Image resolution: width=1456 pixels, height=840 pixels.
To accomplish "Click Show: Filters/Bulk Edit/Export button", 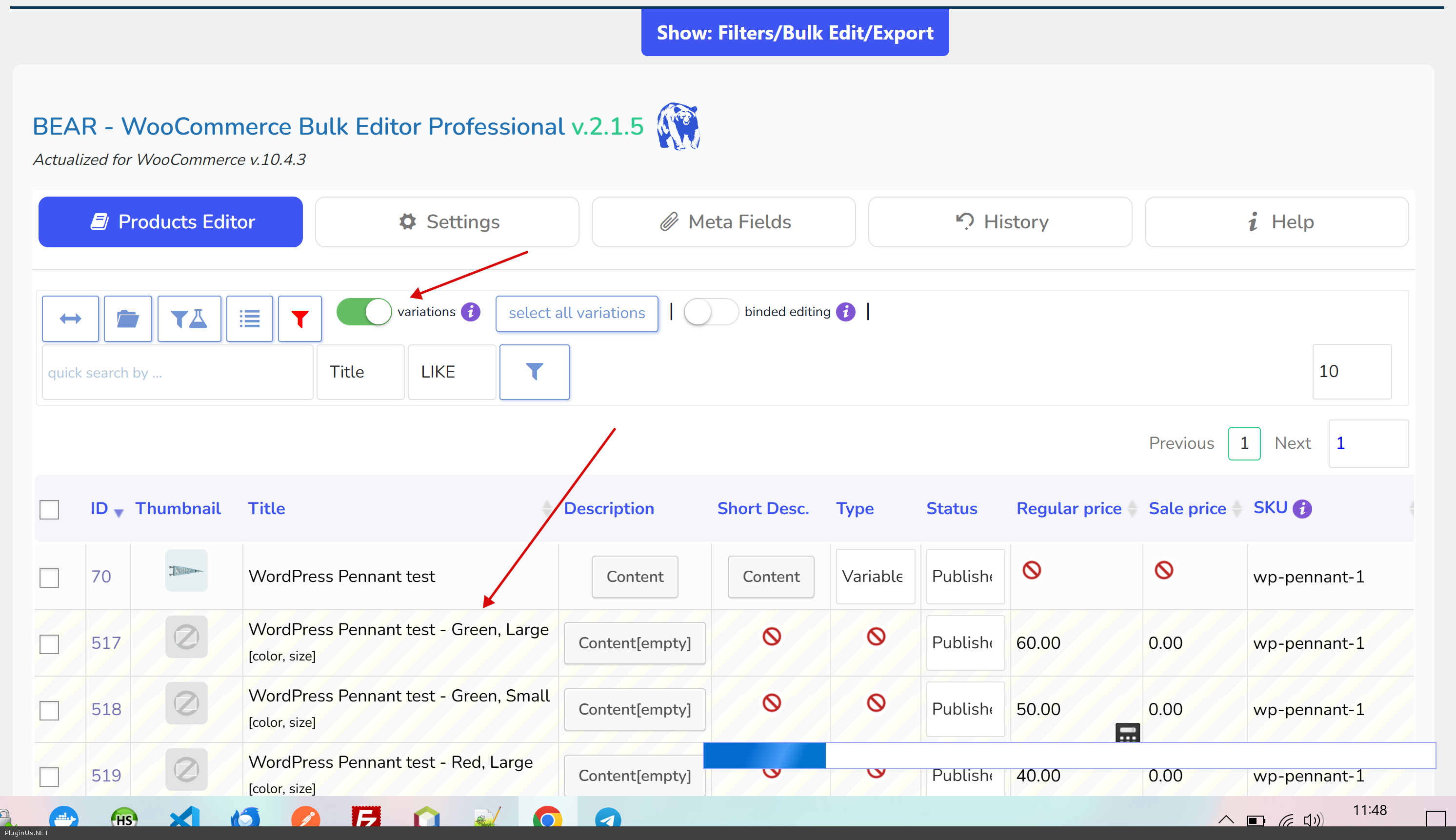I will coord(795,32).
